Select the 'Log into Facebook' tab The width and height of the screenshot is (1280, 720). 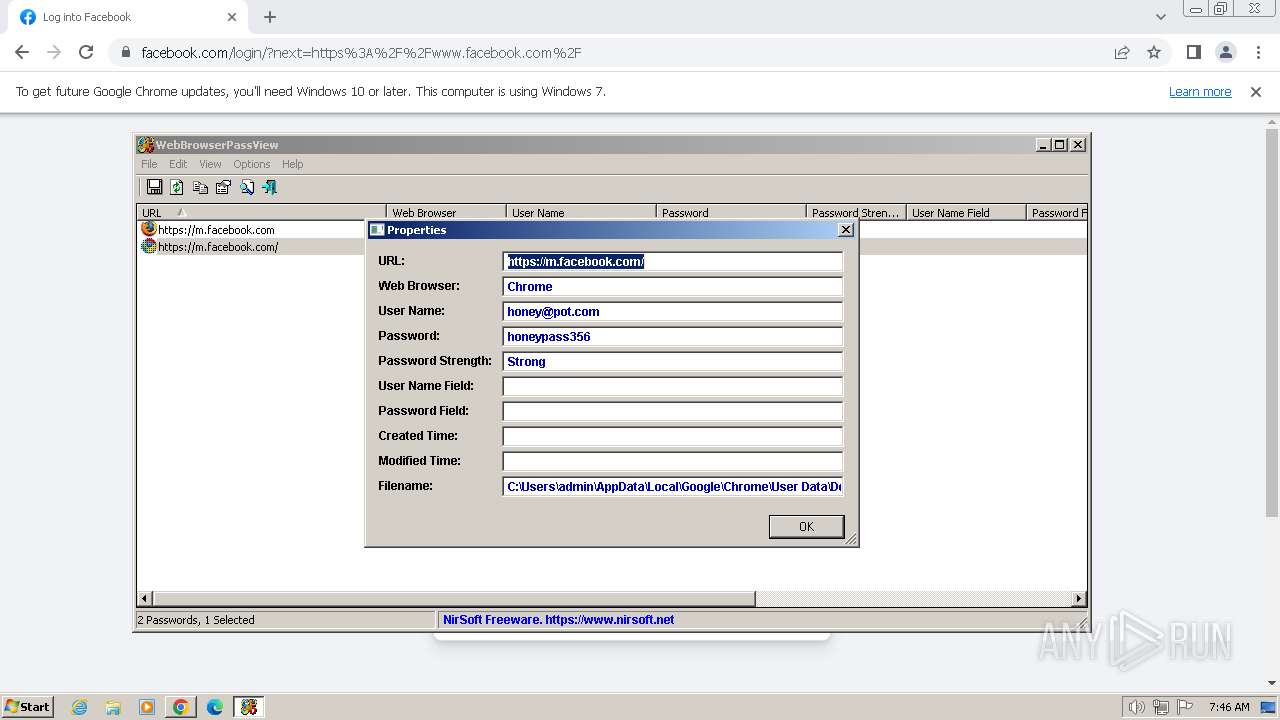point(127,17)
